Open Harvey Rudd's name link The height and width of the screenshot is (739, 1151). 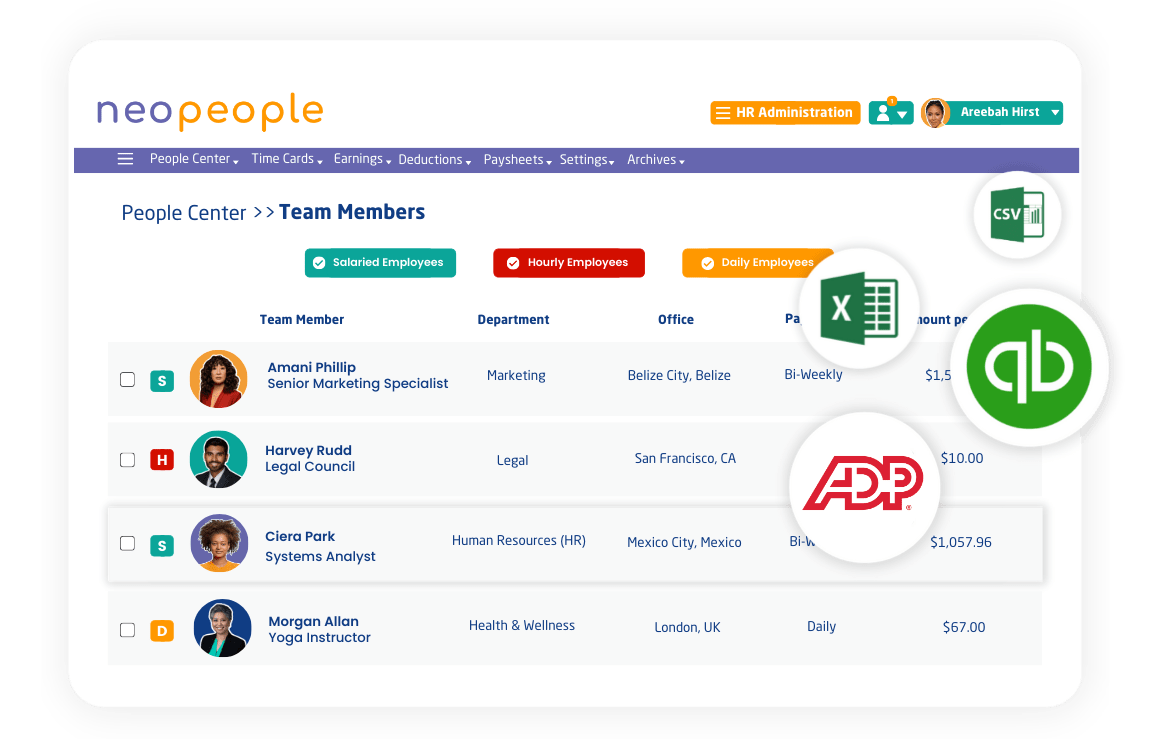pyautogui.click(x=308, y=450)
